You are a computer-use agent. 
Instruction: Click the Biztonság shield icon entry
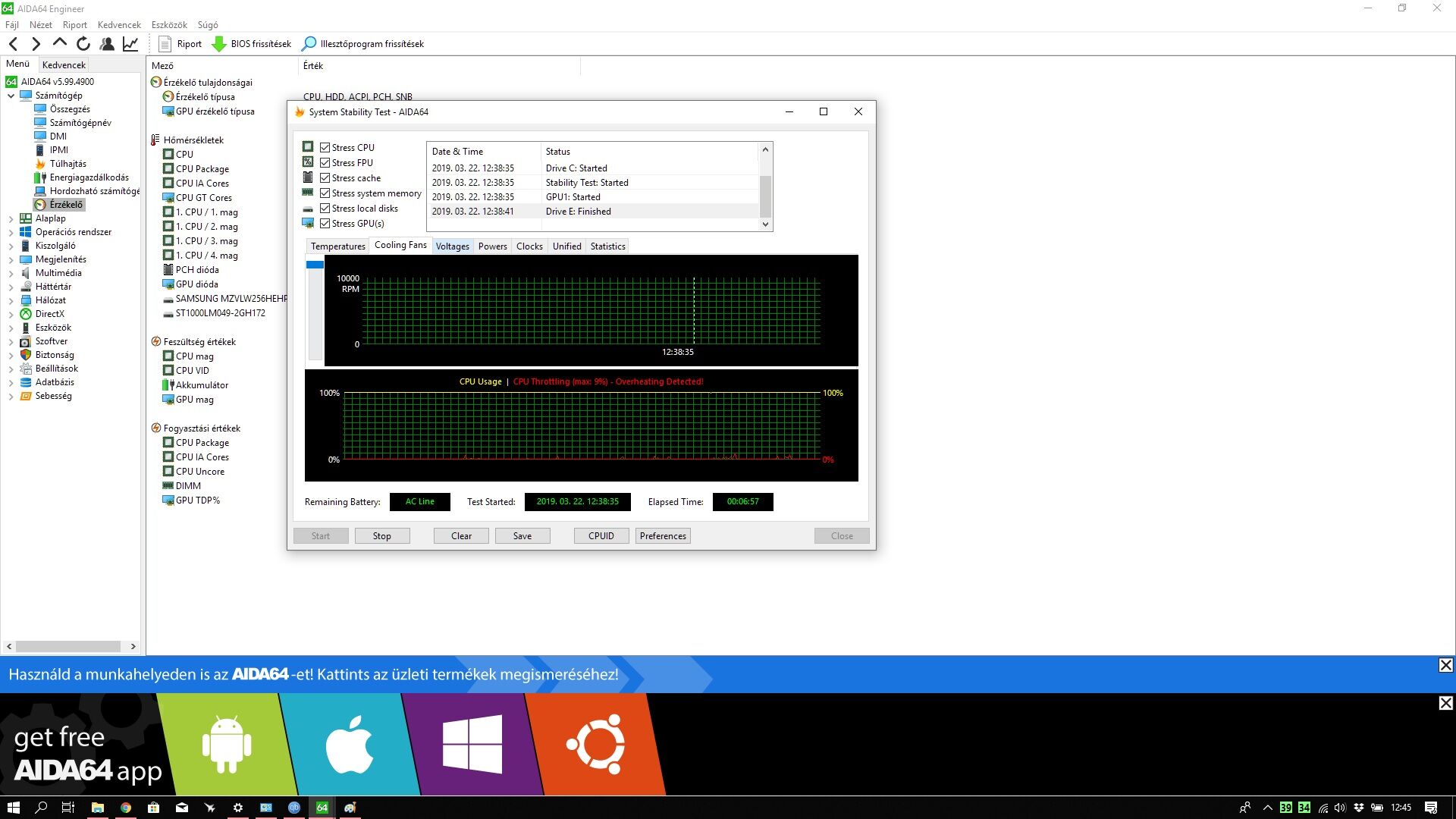pyautogui.click(x=47, y=355)
